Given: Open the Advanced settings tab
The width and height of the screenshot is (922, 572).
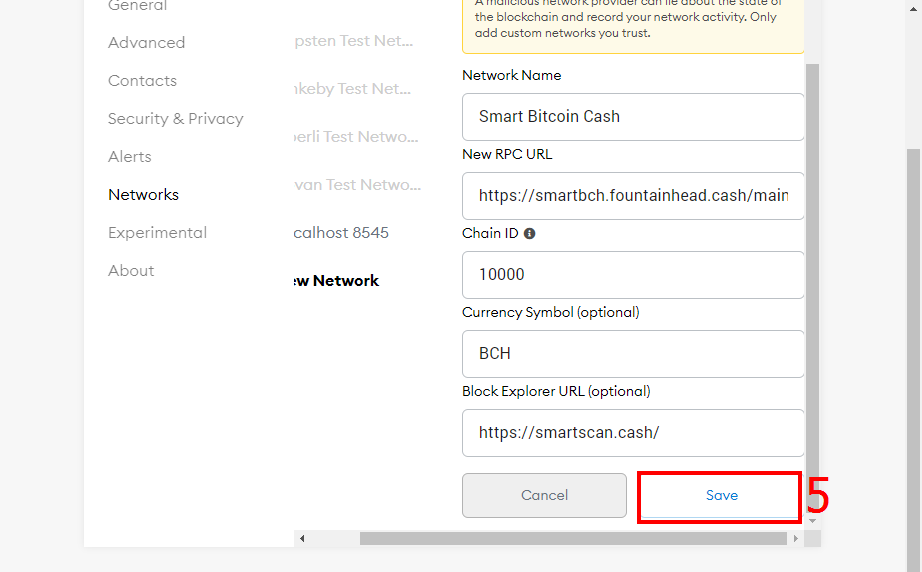Looking at the screenshot, I should [146, 43].
